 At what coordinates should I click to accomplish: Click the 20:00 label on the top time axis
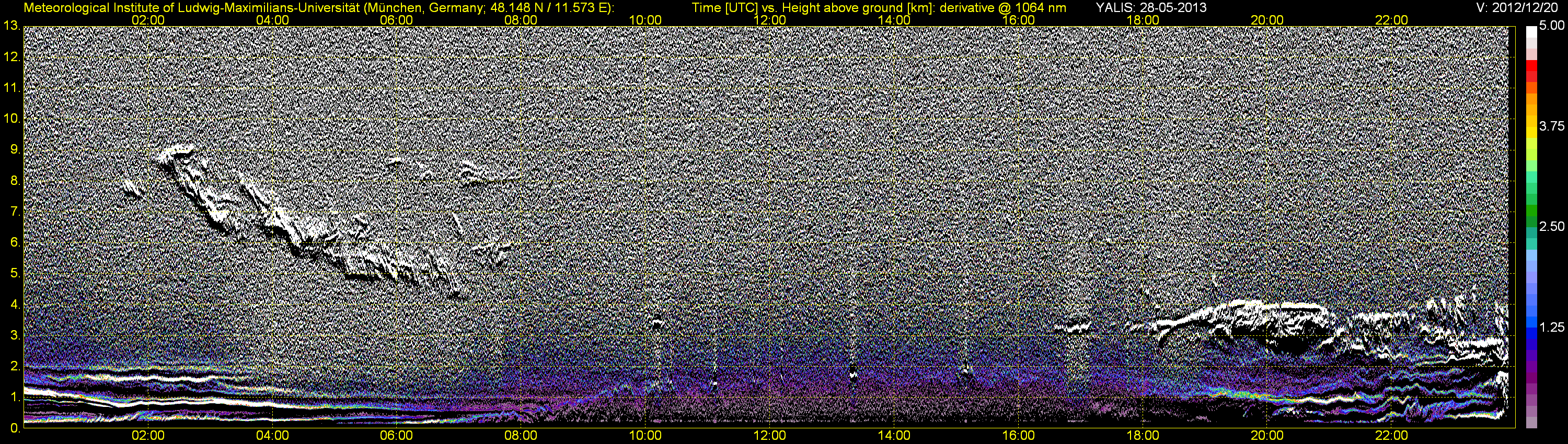[1267, 20]
